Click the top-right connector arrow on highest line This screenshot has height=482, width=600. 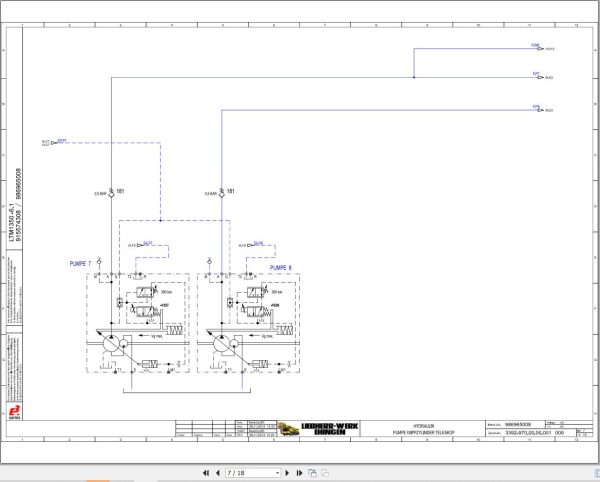[540, 49]
